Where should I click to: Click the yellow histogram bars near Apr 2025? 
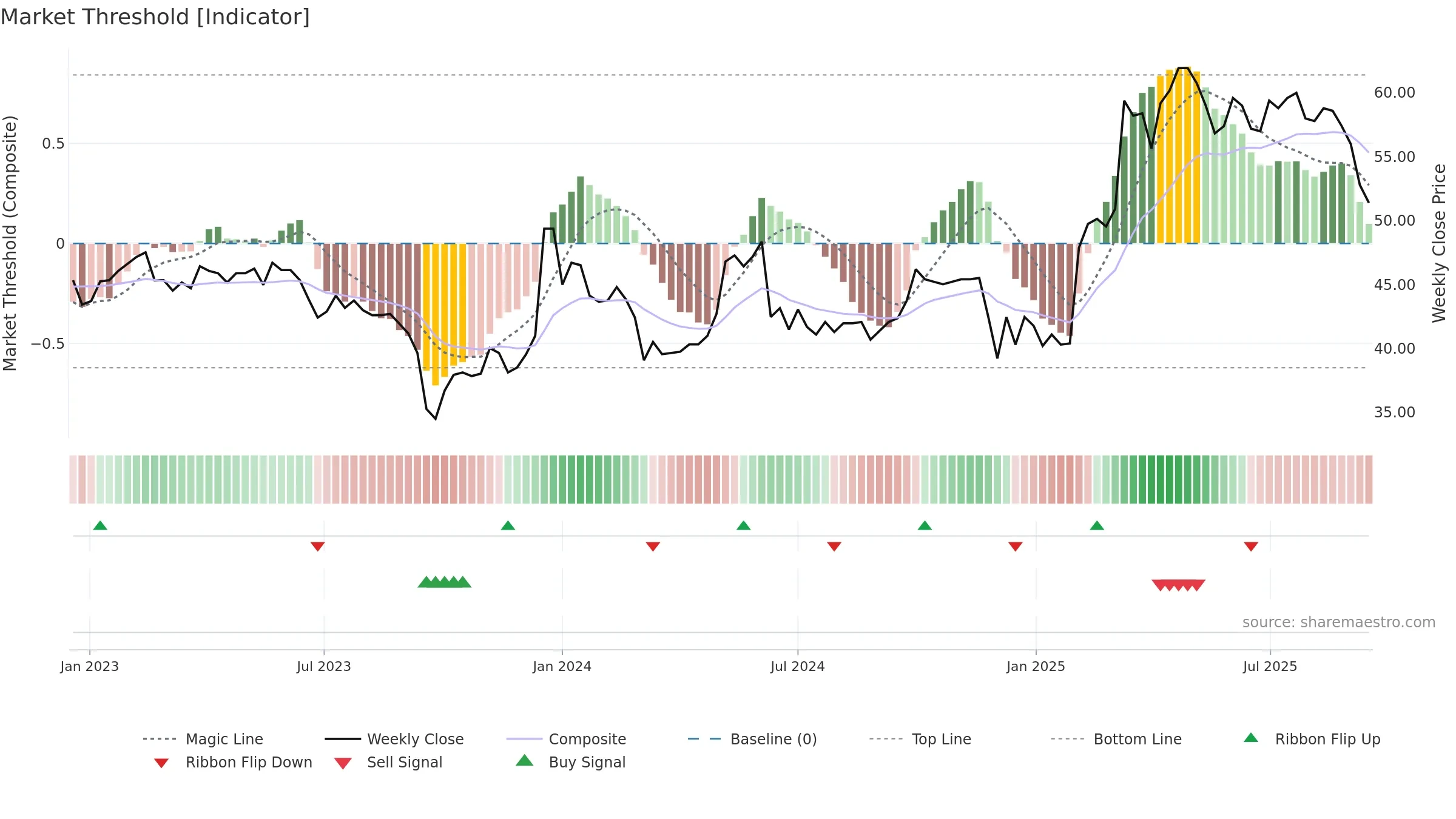point(1178,155)
